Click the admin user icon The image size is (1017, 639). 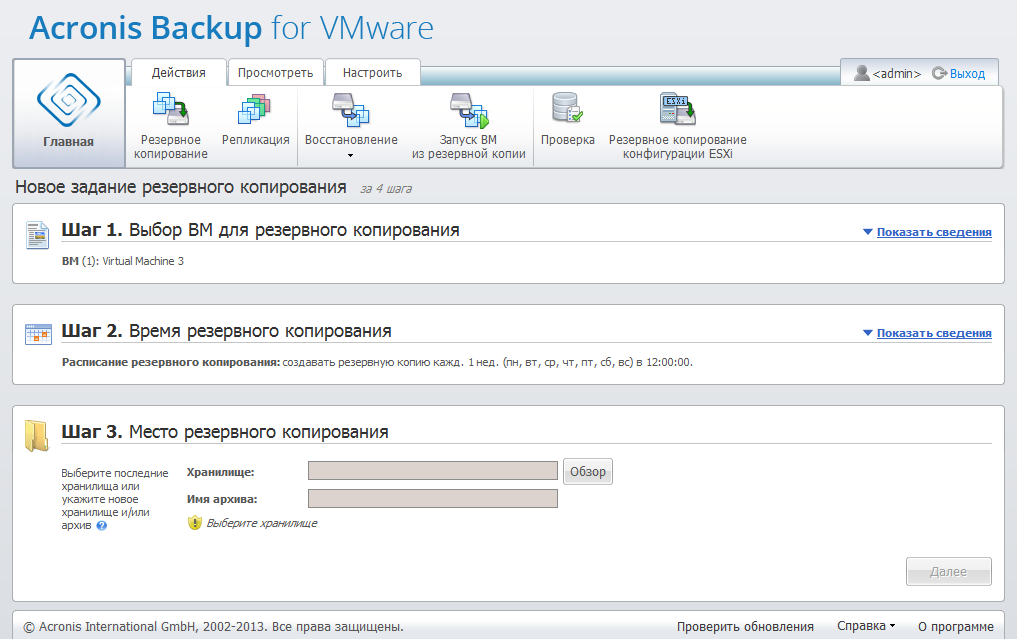click(x=861, y=73)
